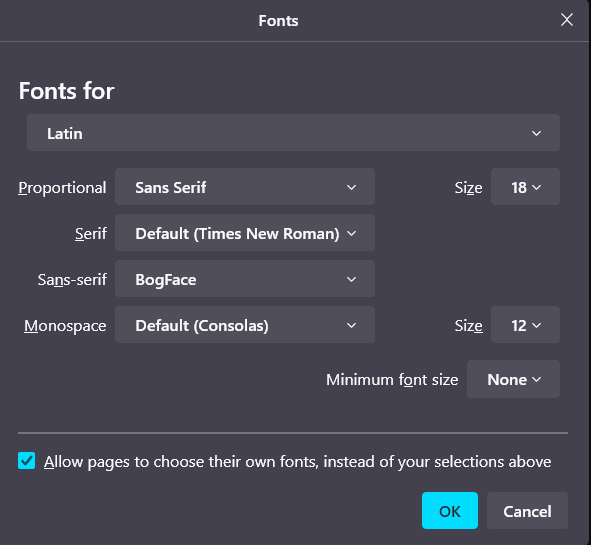Change the Monospace size 12 dropdown
This screenshot has width=591, height=545.
[x=525, y=325]
